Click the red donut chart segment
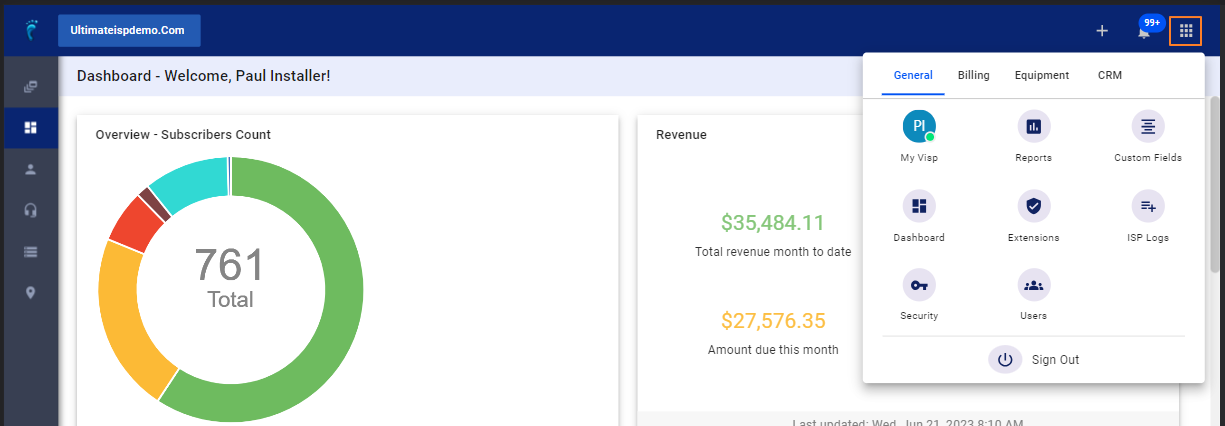This screenshot has width=1225, height=426. pos(135,223)
